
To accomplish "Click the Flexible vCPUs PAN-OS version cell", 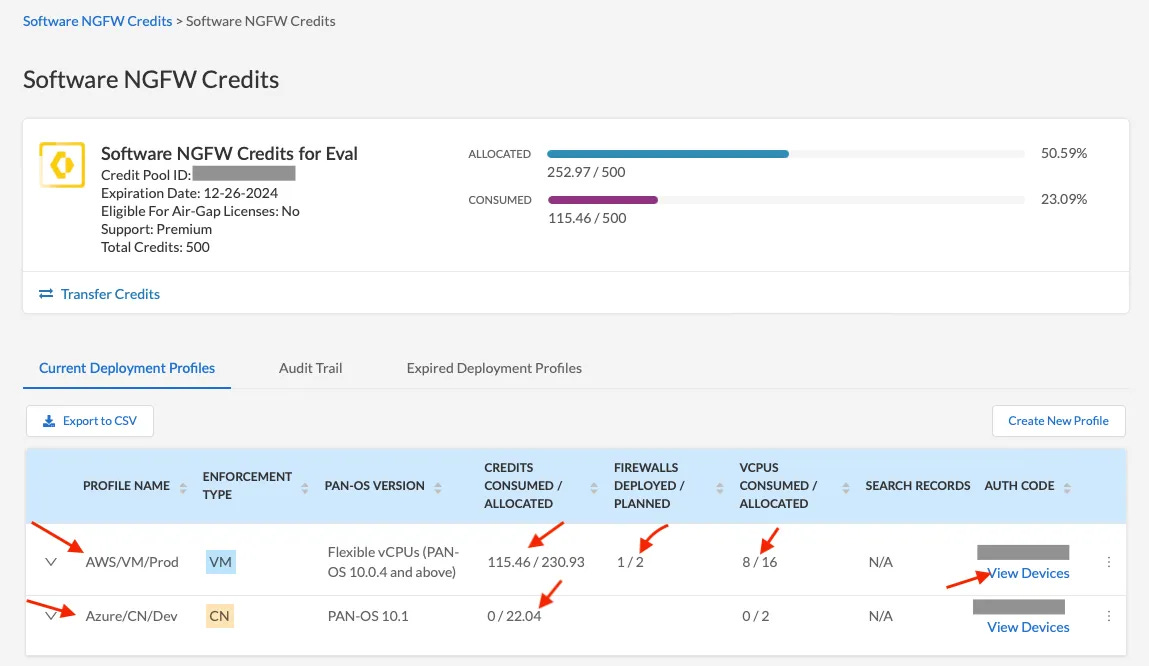I will [393, 562].
